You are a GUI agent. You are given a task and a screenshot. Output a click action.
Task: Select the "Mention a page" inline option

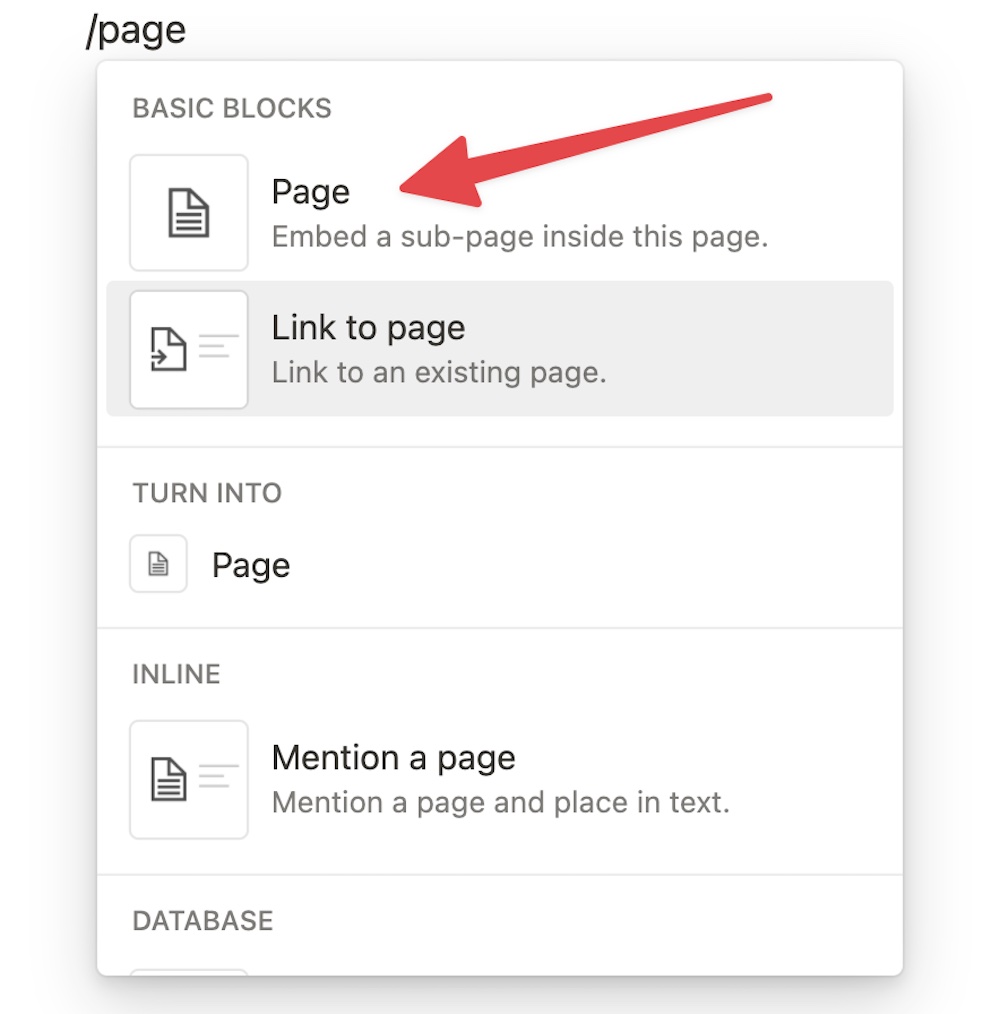(500, 779)
